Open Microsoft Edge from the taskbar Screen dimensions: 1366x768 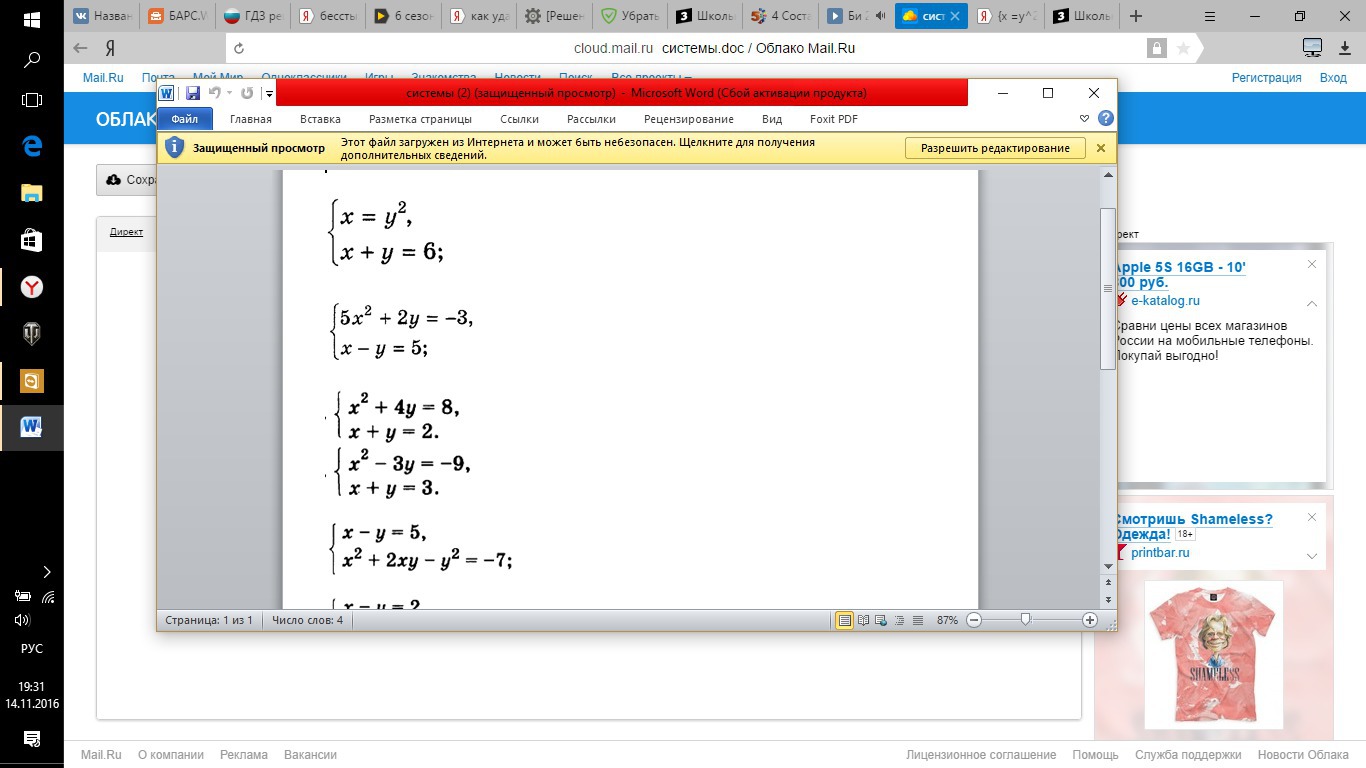pos(32,146)
